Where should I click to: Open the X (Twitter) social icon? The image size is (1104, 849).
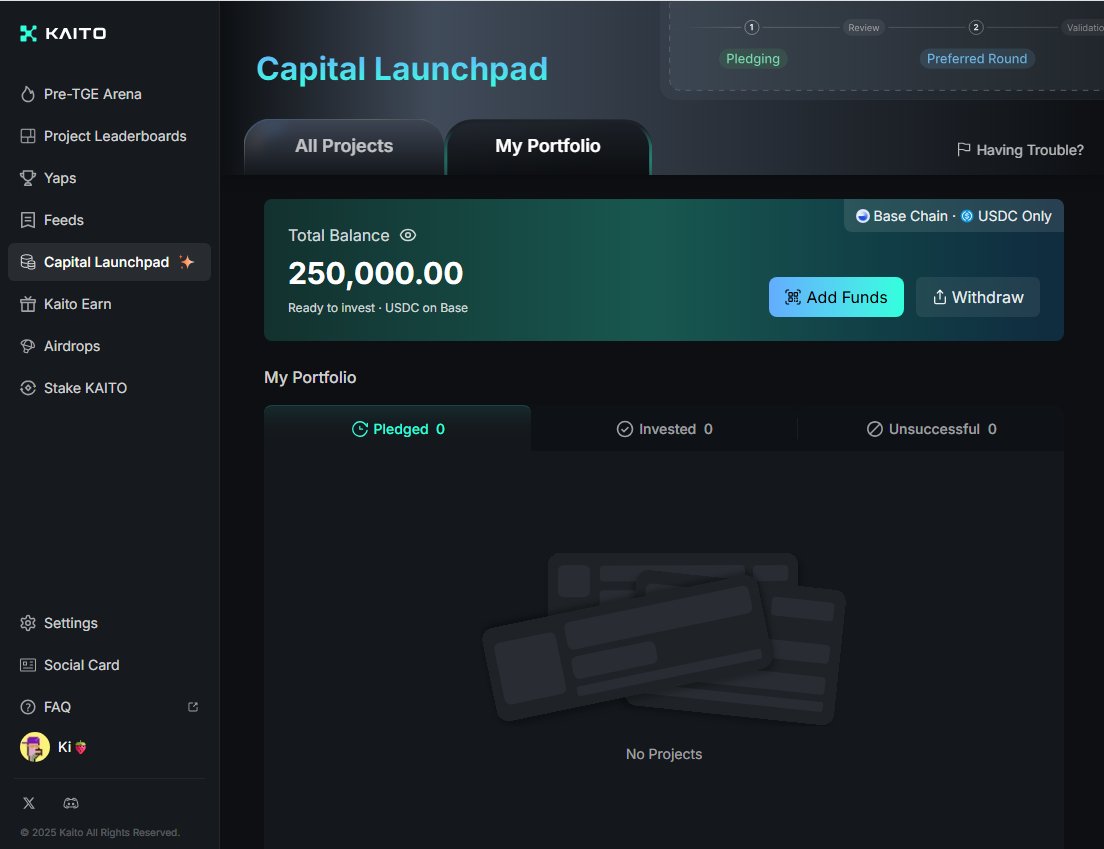(29, 803)
